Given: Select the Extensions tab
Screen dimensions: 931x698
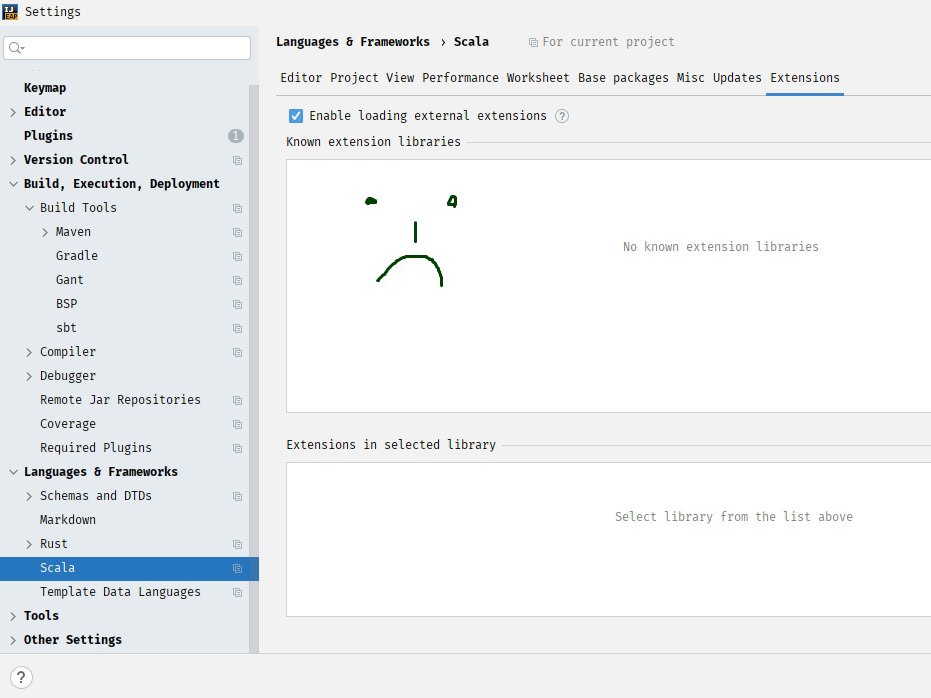Looking at the screenshot, I should click(x=805, y=78).
